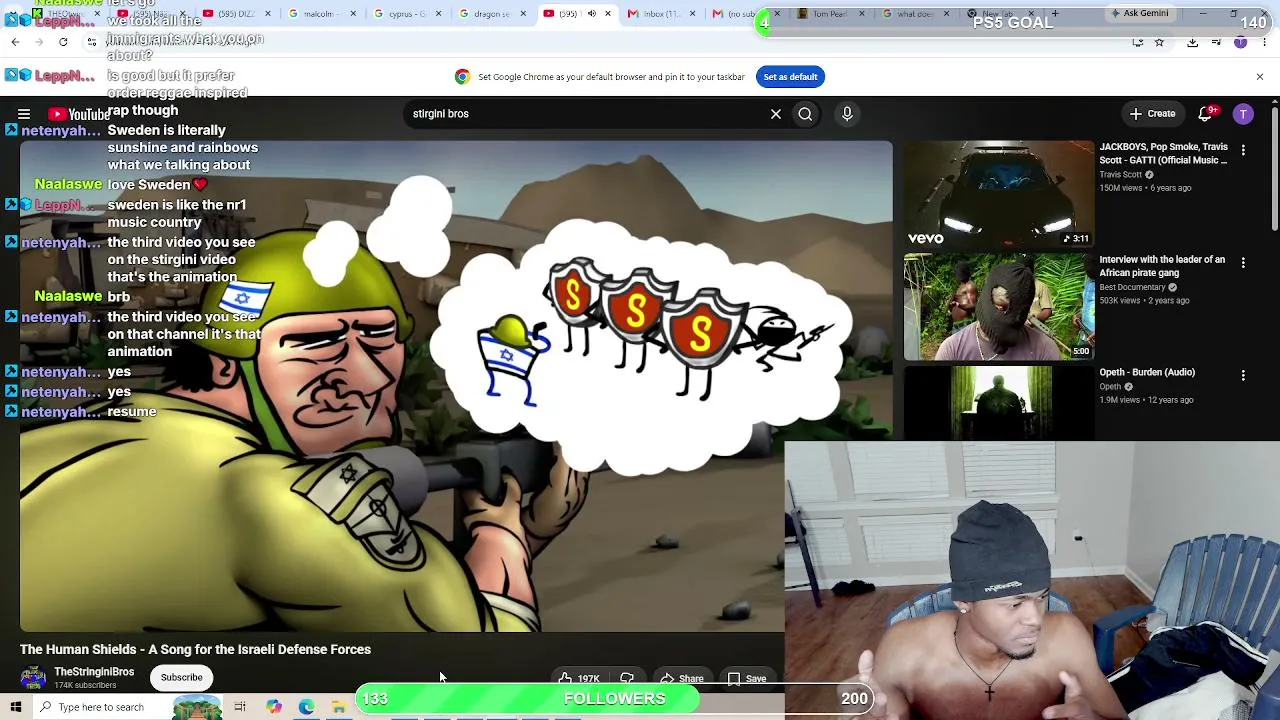Image resolution: width=1280 pixels, height=720 pixels.
Task: Close the 'cyprus' search tab
Action: (438, 14)
